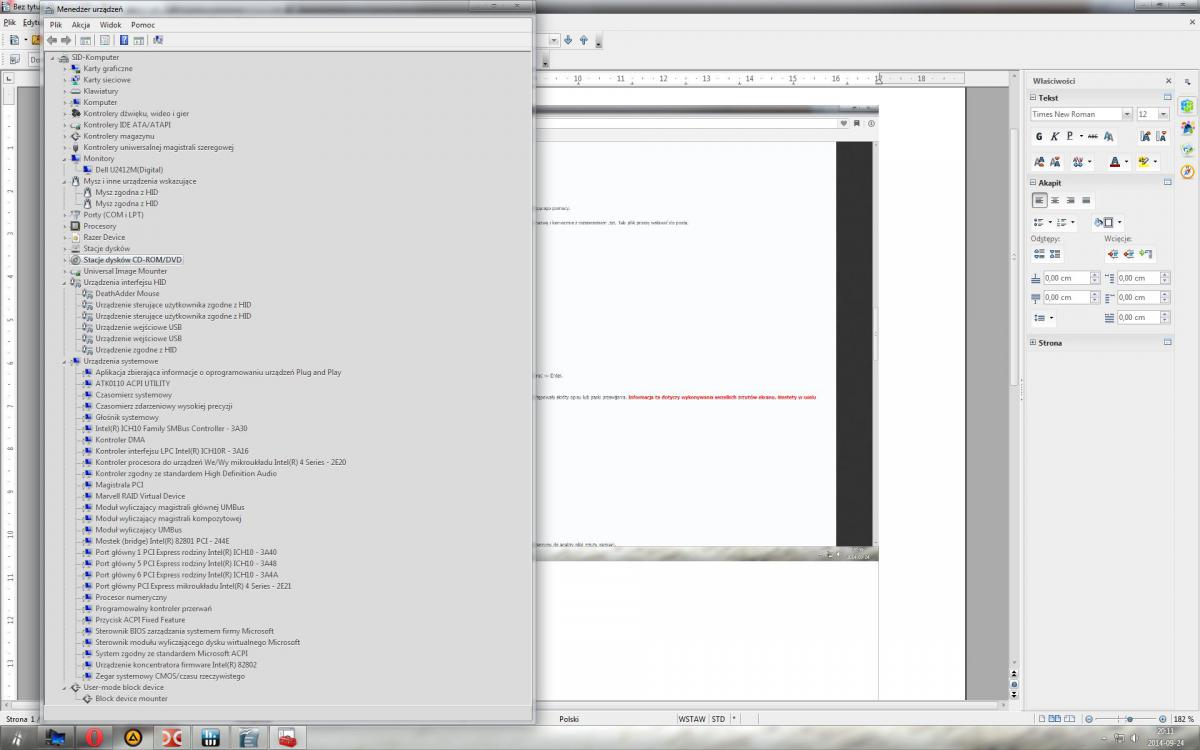Image resolution: width=1200 pixels, height=750 pixels.
Task: Click the Scan for hardware changes icon
Action: (x=158, y=40)
